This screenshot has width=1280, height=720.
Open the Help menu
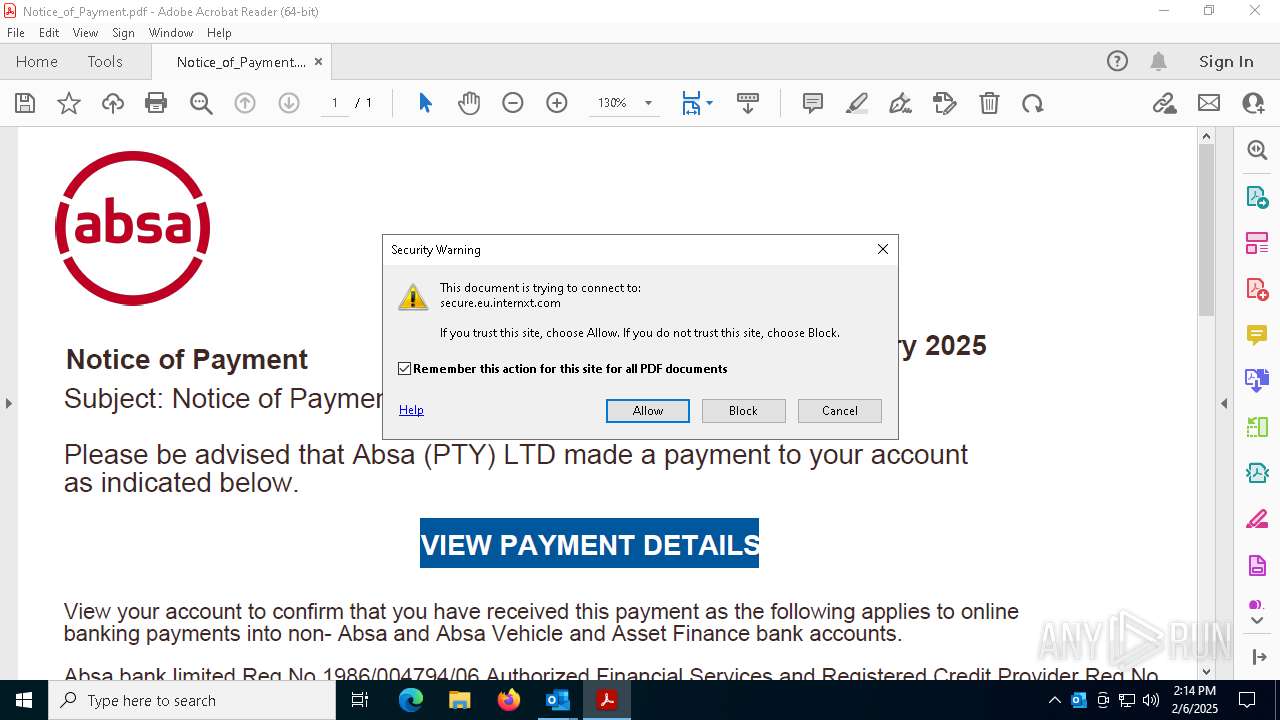(x=219, y=33)
